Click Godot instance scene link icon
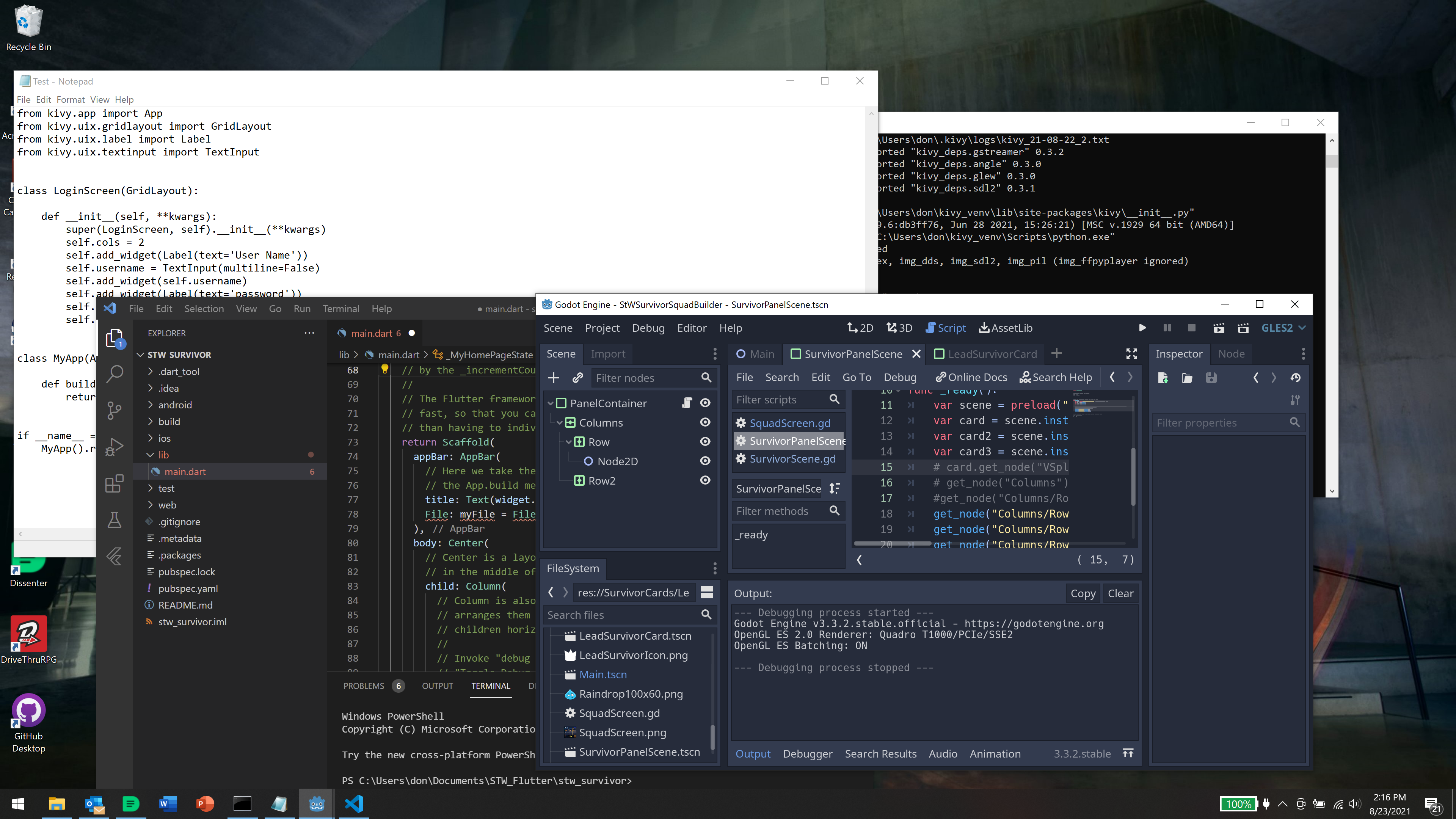 pyautogui.click(x=577, y=378)
